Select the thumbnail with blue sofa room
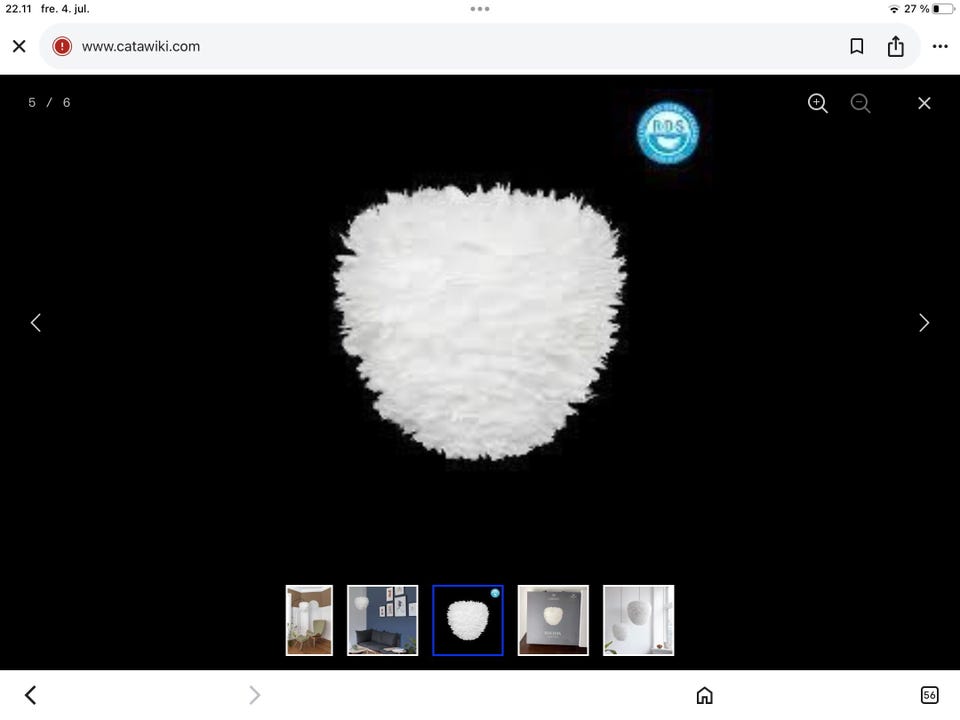The width and height of the screenshot is (960, 720). point(383,620)
